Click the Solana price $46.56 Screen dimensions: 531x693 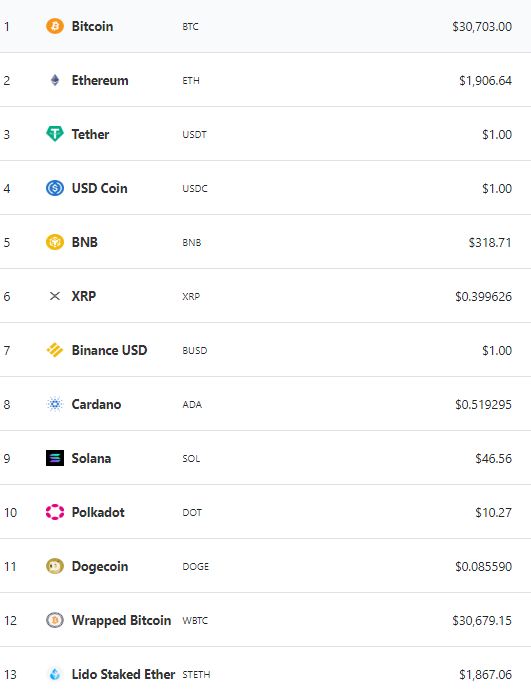click(x=493, y=458)
